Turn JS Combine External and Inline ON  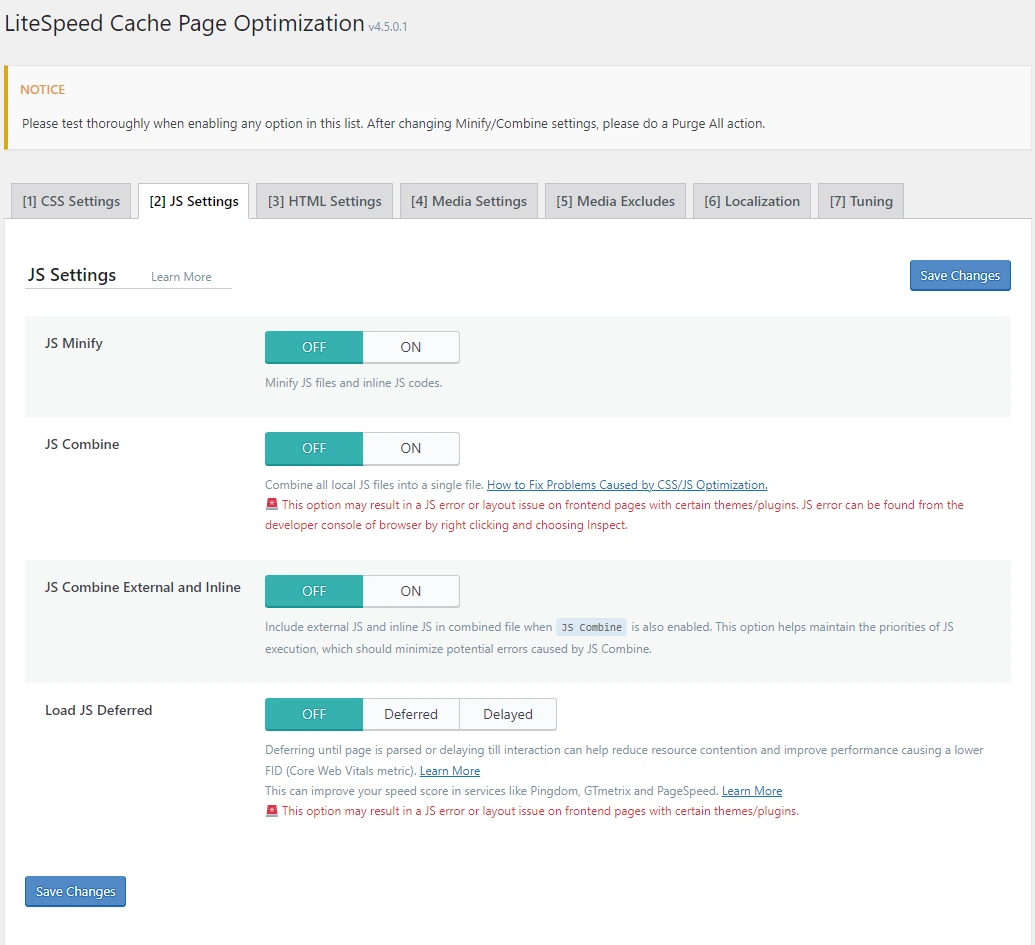[411, 591]
